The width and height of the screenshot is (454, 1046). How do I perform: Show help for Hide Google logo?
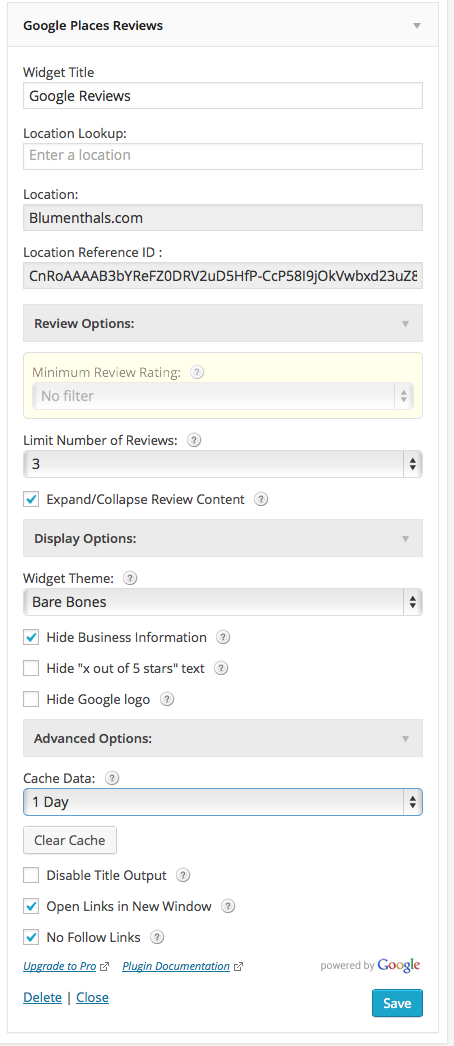click(167, 699)
